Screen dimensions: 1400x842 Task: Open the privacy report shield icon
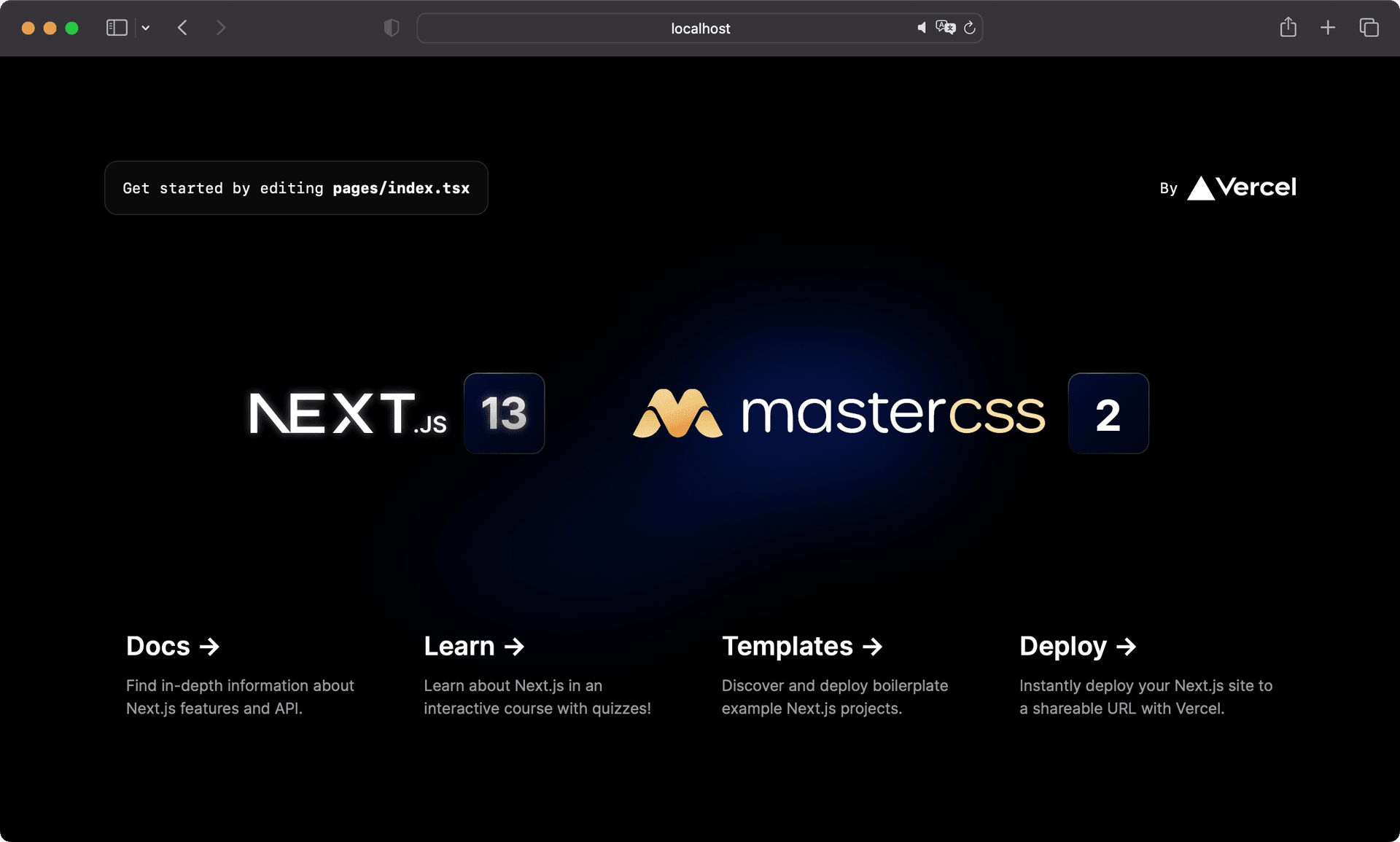[392, 28]
